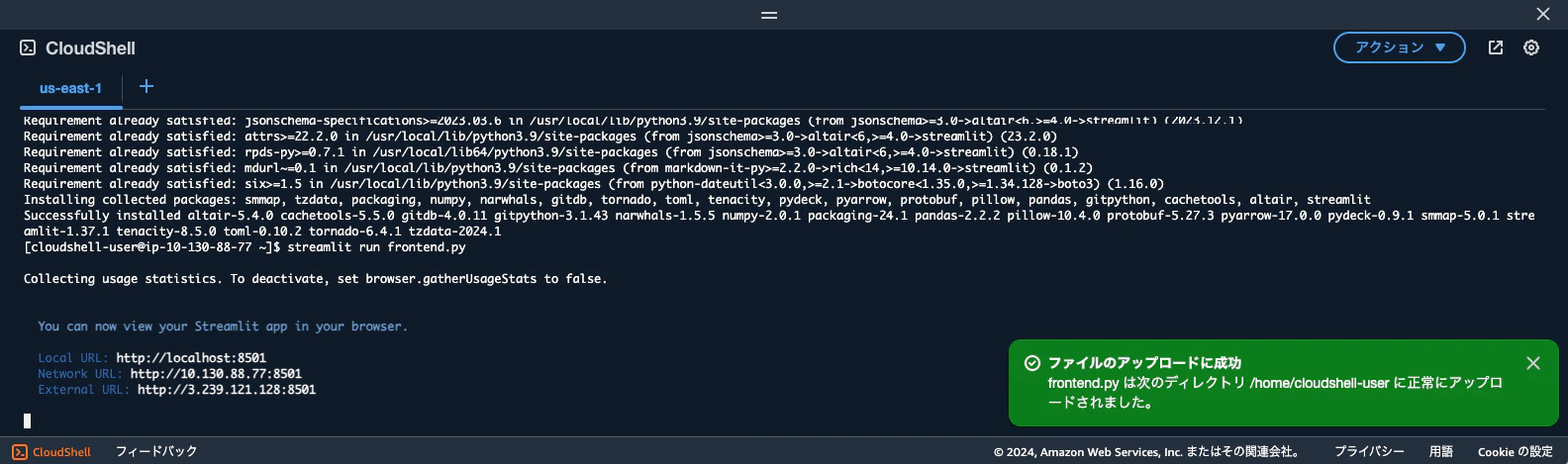Image resolution: width=1568 pixels, height=464 pixels.
Task: Click the panel resize handle at top
Action: coord(769,15)
